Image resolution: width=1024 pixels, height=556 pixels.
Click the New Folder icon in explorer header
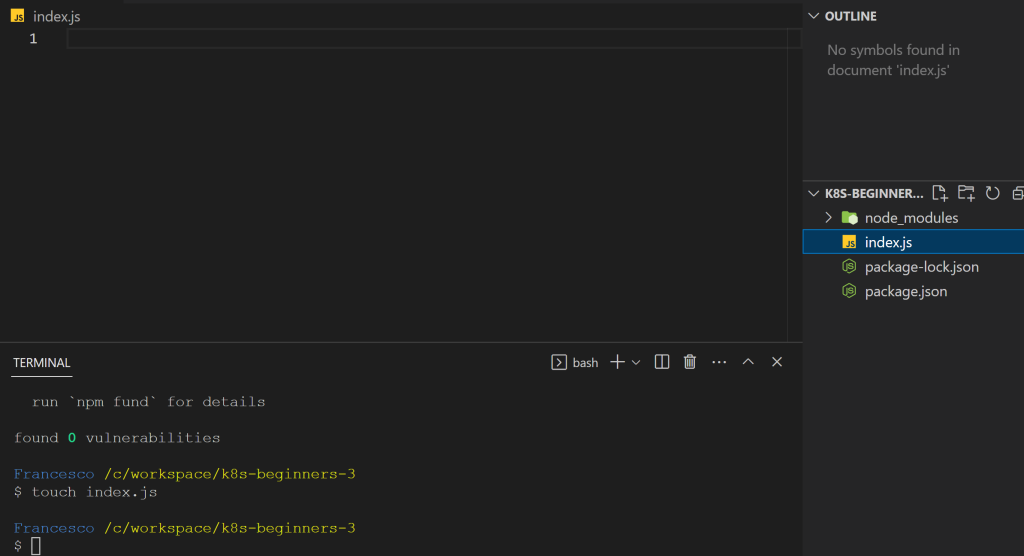[x=966, y=193]
